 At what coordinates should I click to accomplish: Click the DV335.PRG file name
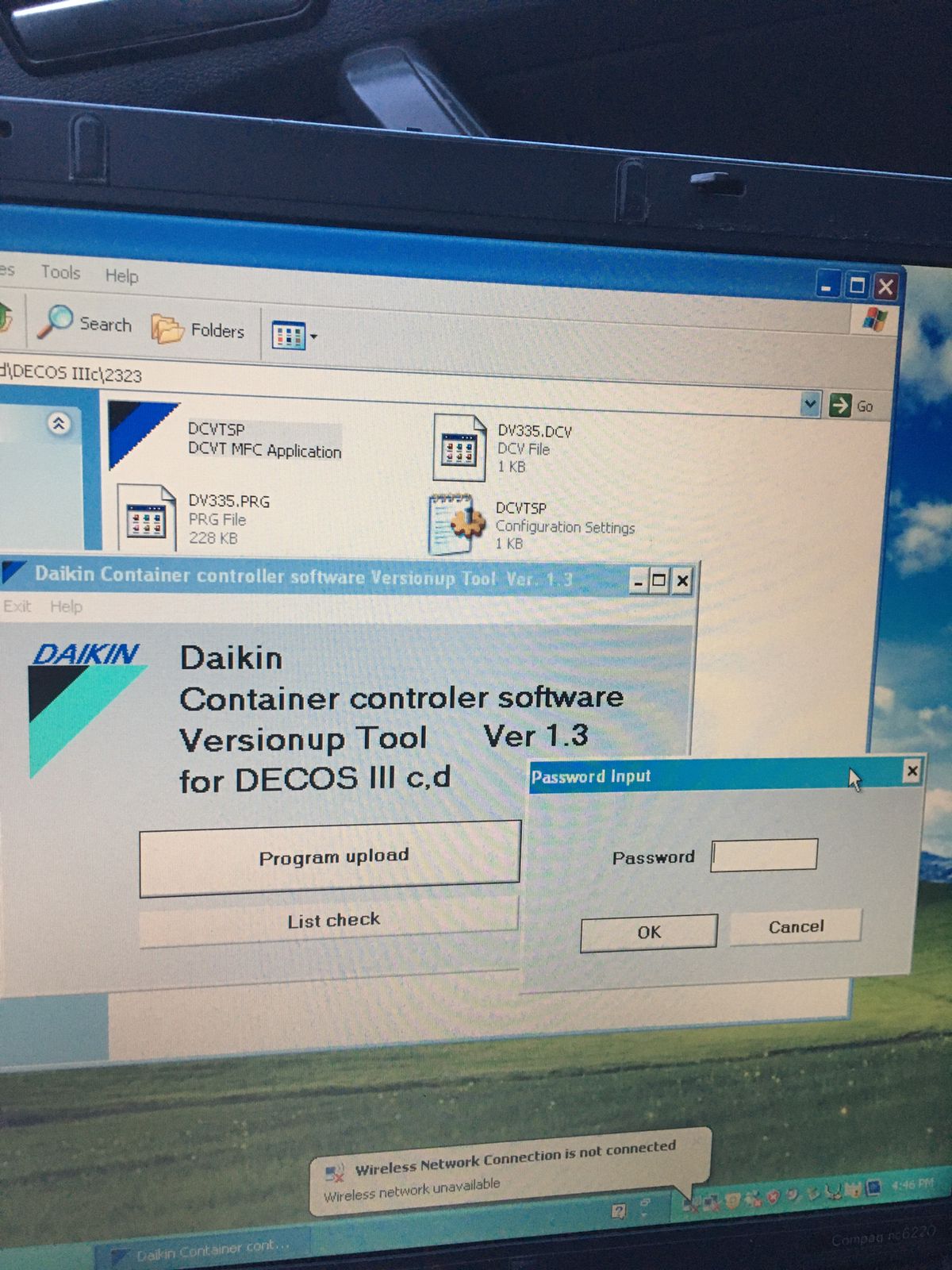pos(228,501)
